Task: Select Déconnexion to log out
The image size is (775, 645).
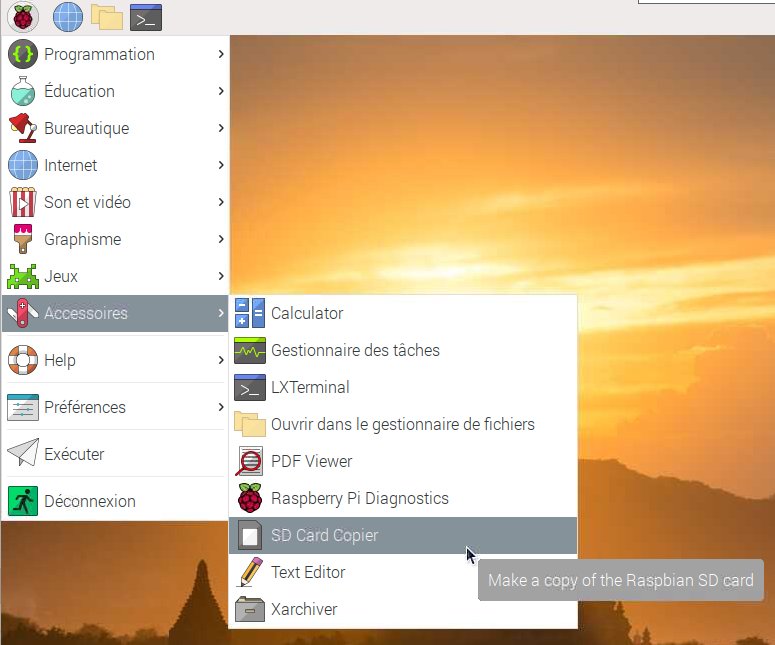Action: 115,501
